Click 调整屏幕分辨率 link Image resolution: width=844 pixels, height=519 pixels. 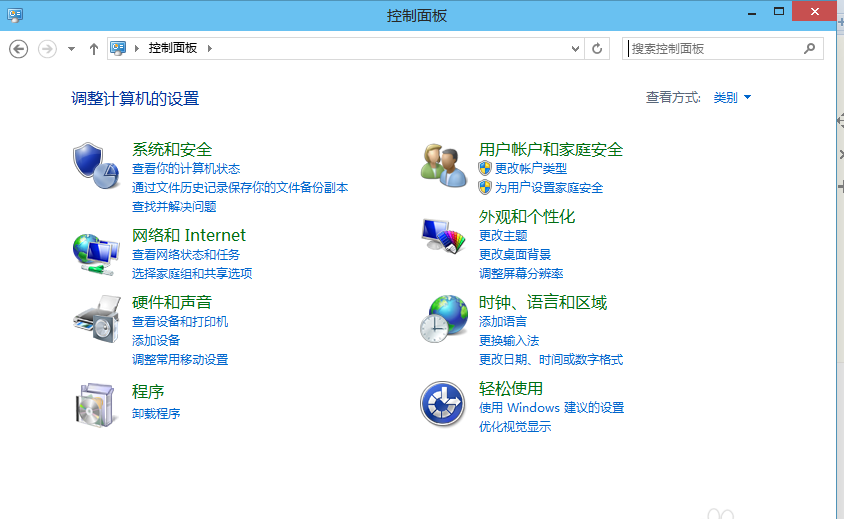tap(521, 274)
